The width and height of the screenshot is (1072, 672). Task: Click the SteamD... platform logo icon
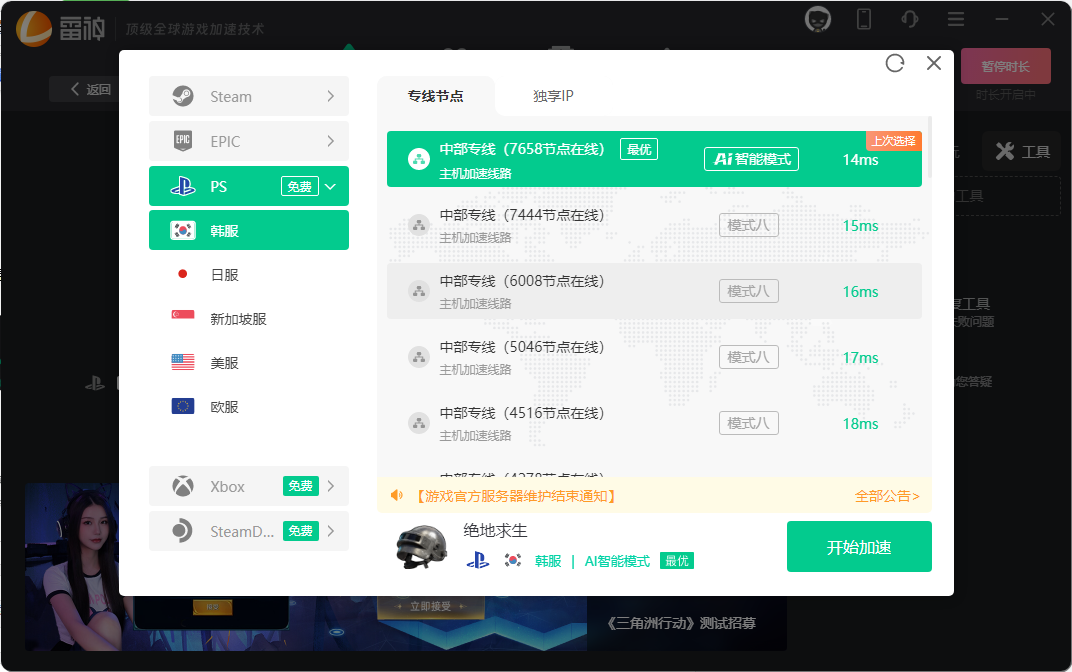point(183,531)
